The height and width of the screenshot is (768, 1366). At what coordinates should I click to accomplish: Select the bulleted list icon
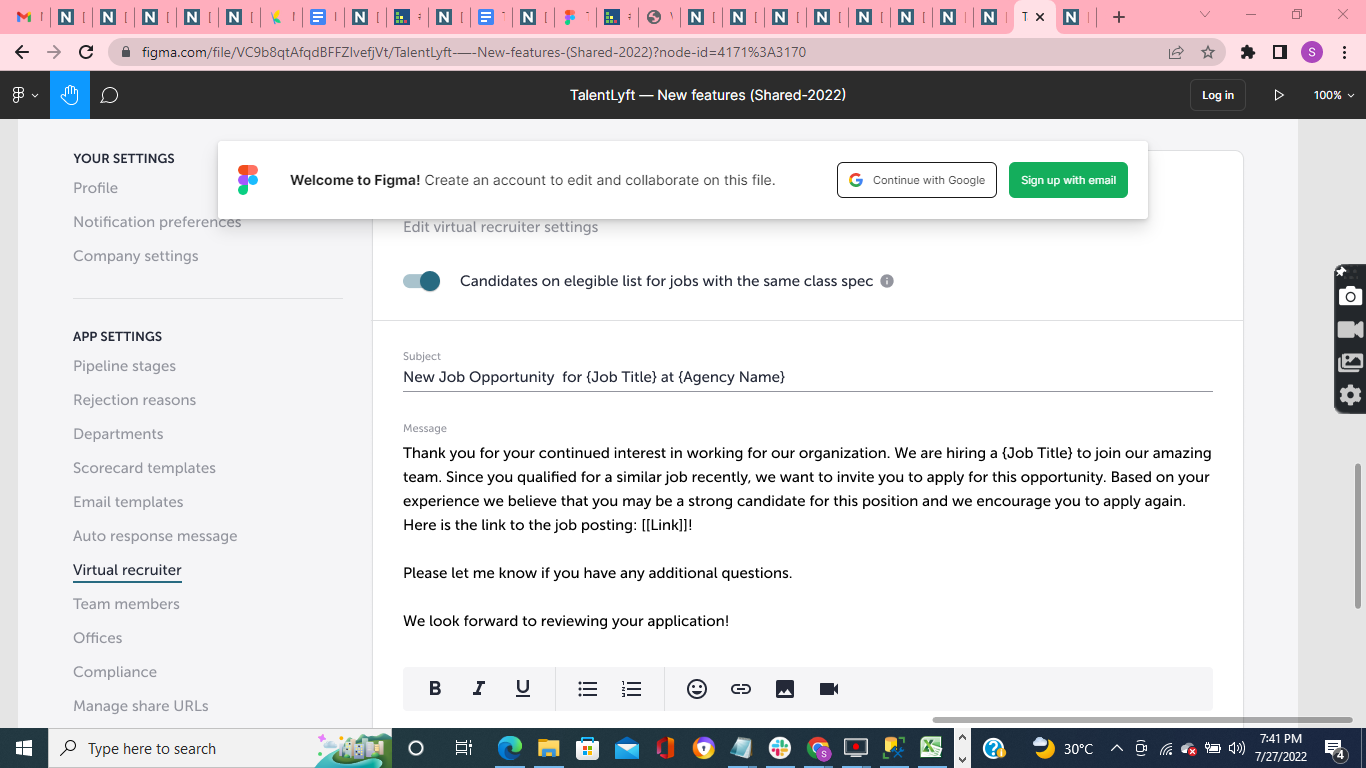point(587,688)
